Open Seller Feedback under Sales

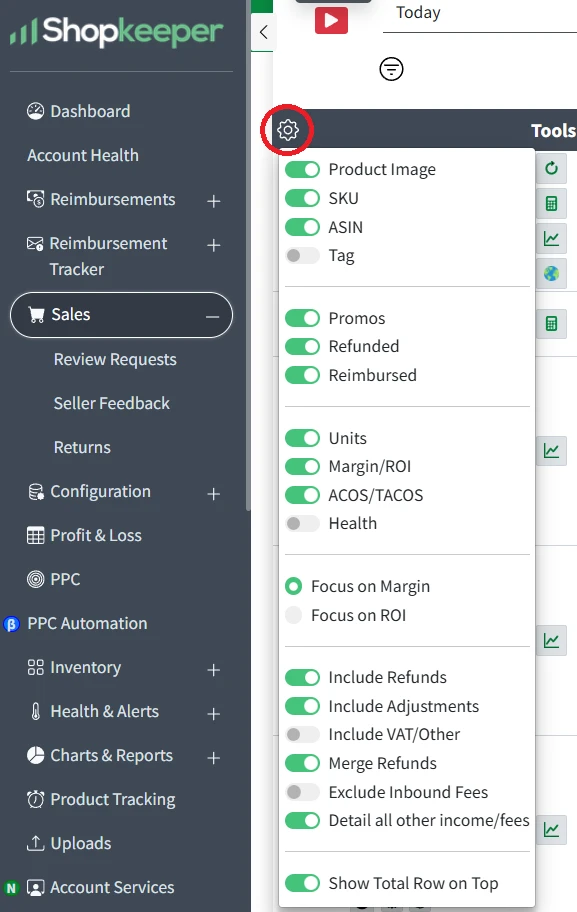pyautogui.click(x=112, y=403)
